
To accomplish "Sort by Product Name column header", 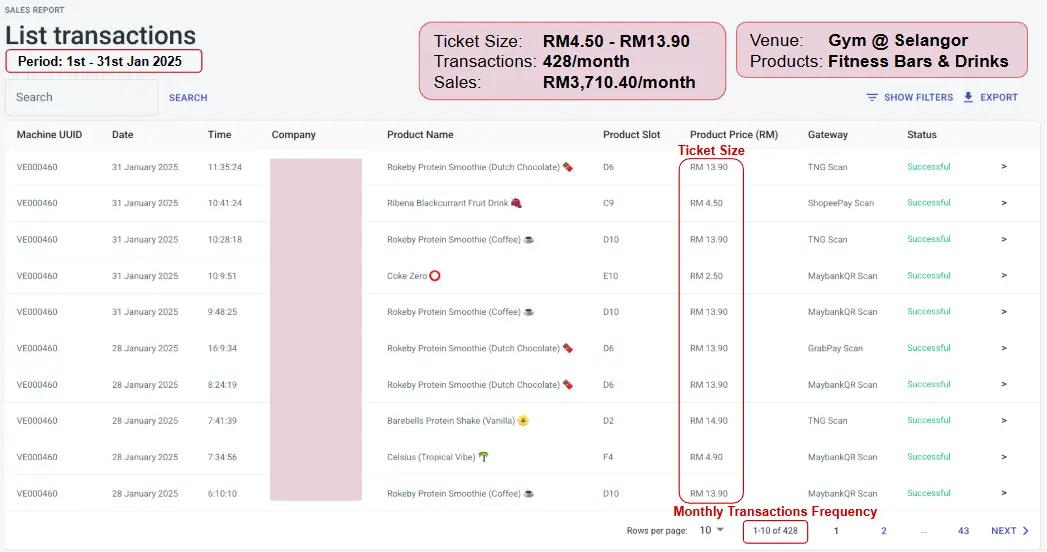I will coord(420,135).
